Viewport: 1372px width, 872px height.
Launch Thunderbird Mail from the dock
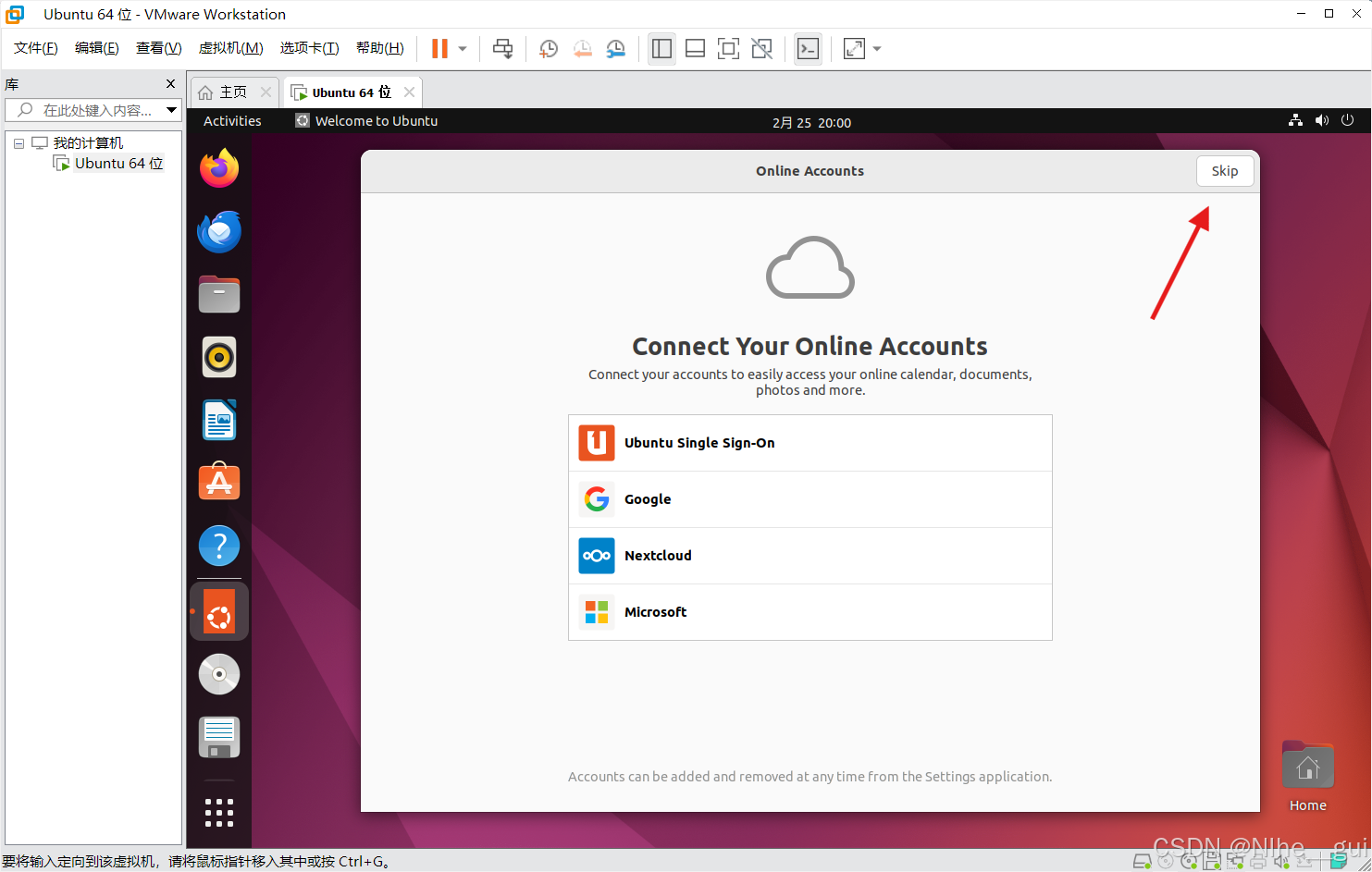[219, 231]
